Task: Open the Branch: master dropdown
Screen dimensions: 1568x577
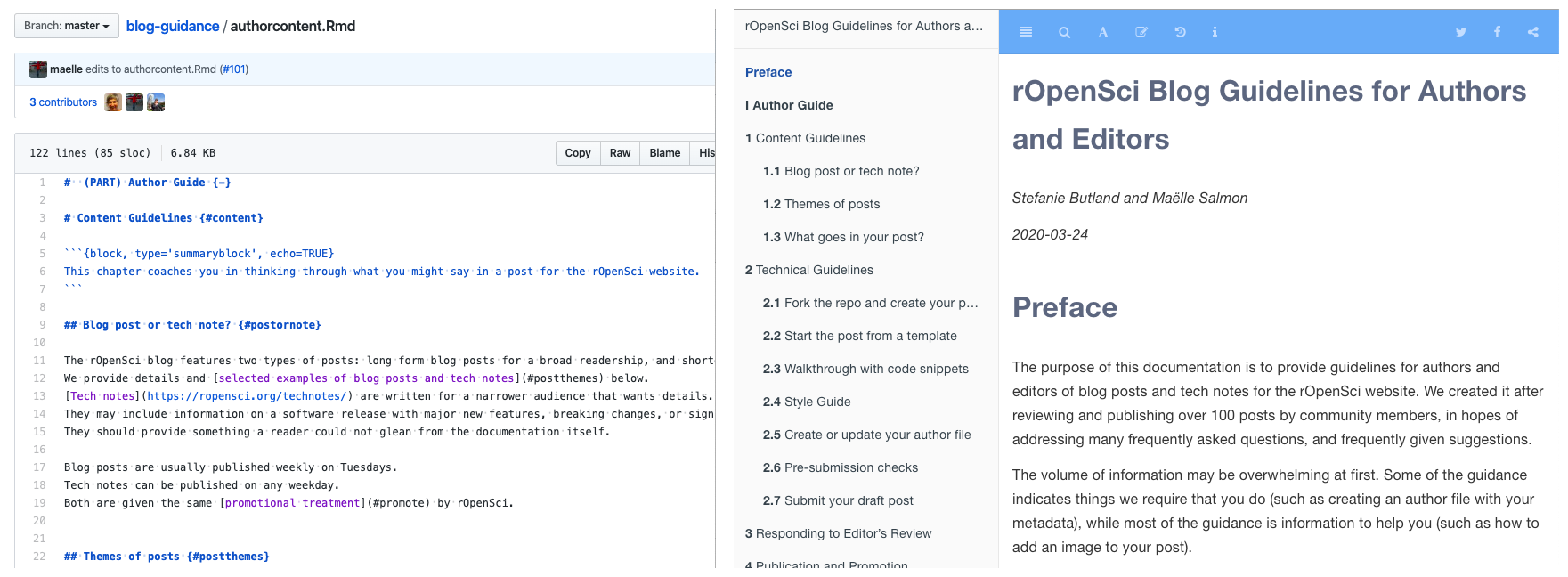Action: pos(67,26)
